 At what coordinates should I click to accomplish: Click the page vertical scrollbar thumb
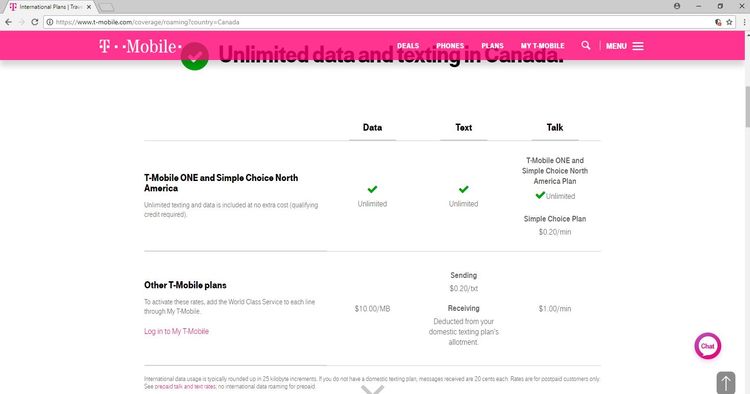click(x=747, y=107)
